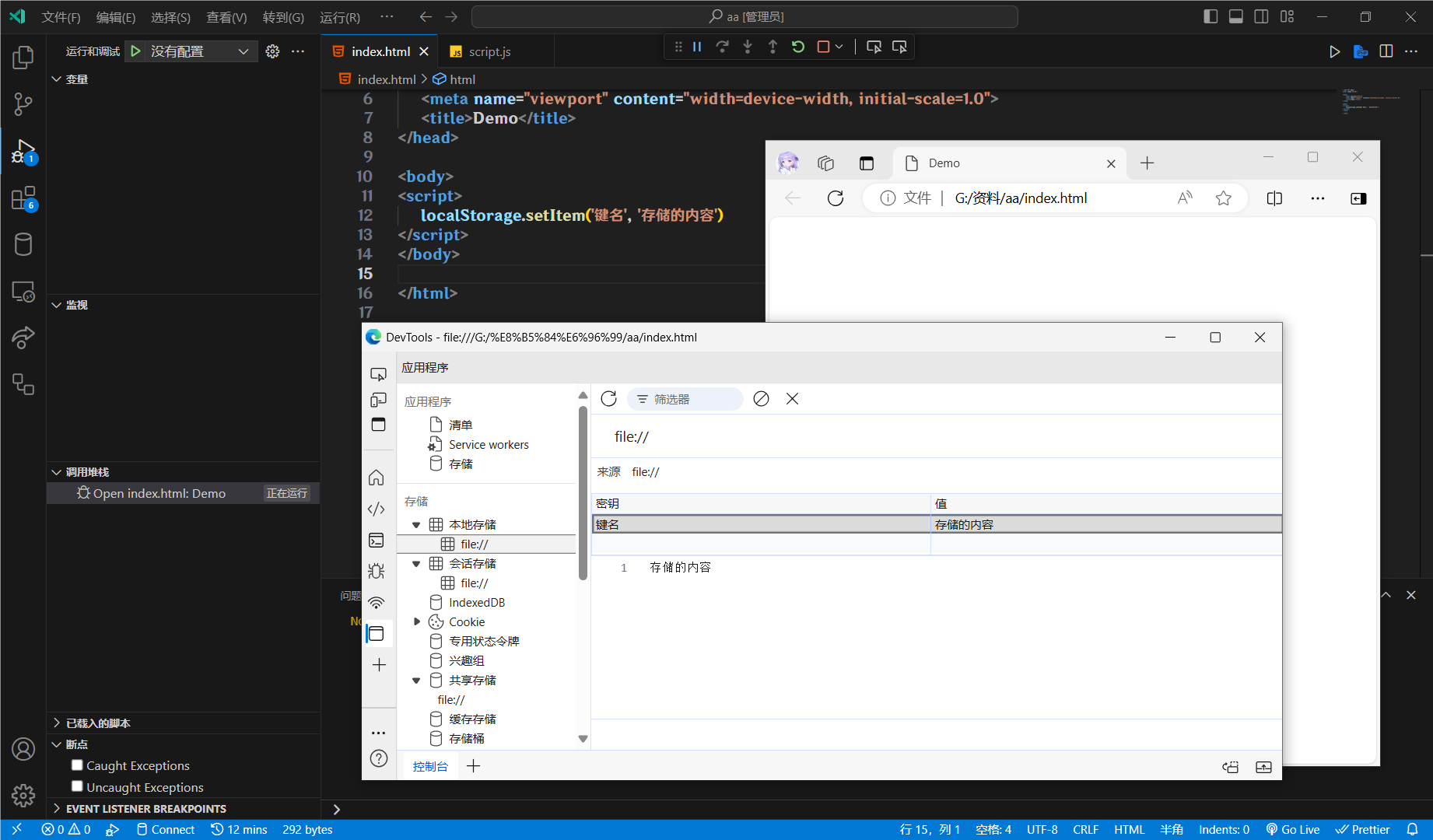Open Console tool icon in DevTools sidebar

tap(377, 541)
